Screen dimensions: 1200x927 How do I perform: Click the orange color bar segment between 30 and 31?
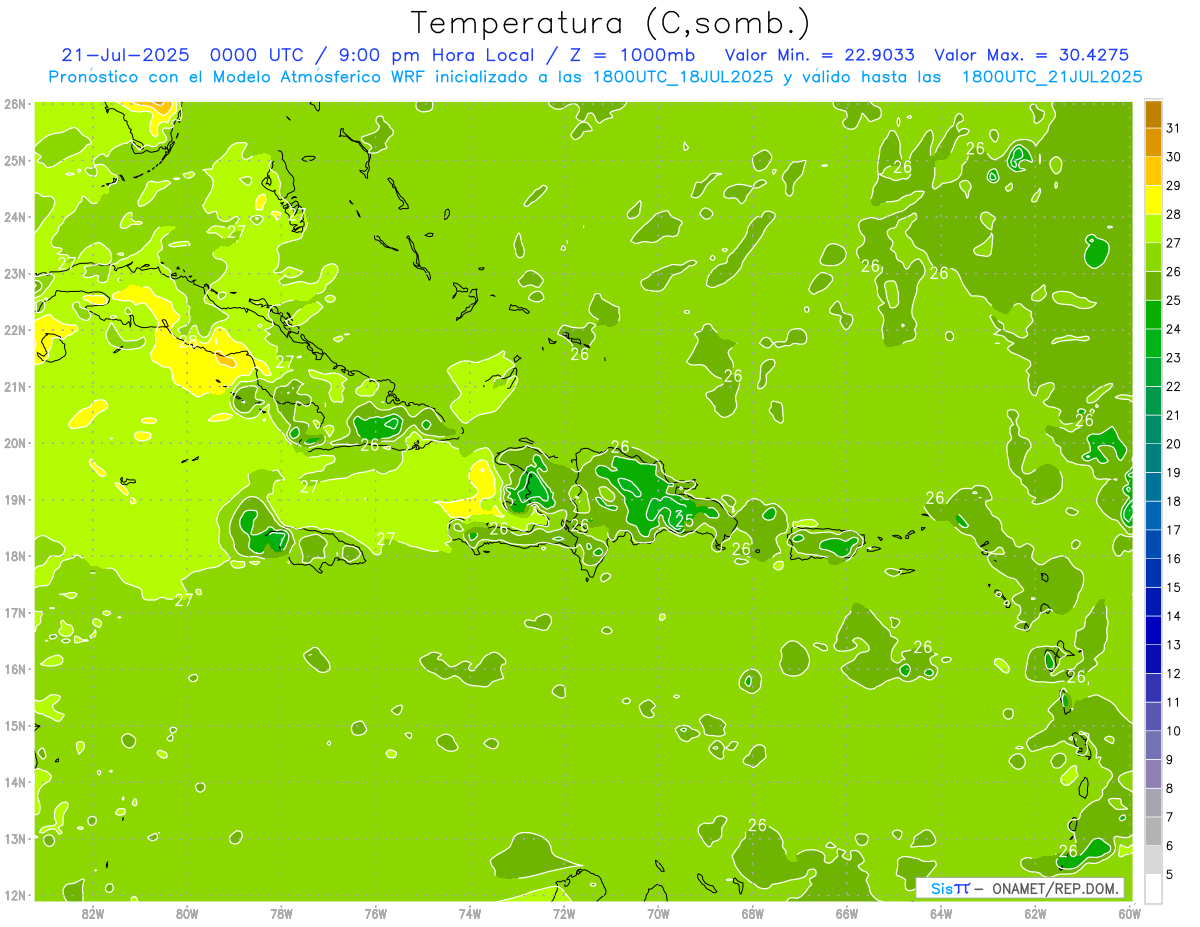pyautogui.click(x=1153, y=143)
